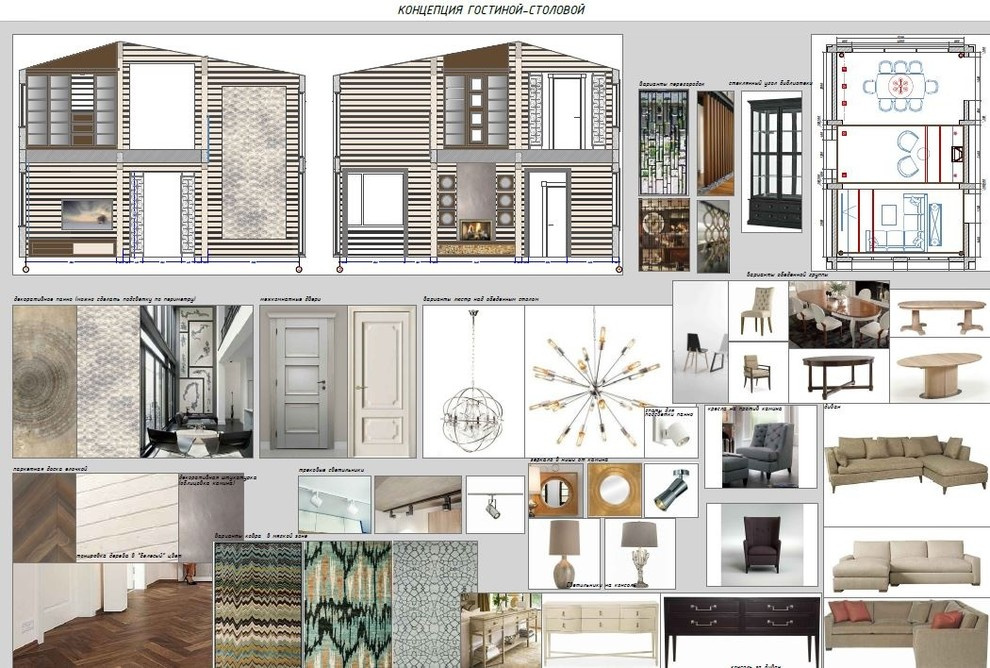Select the white paneled door photo
990x668 pixels.
point(383,381)
